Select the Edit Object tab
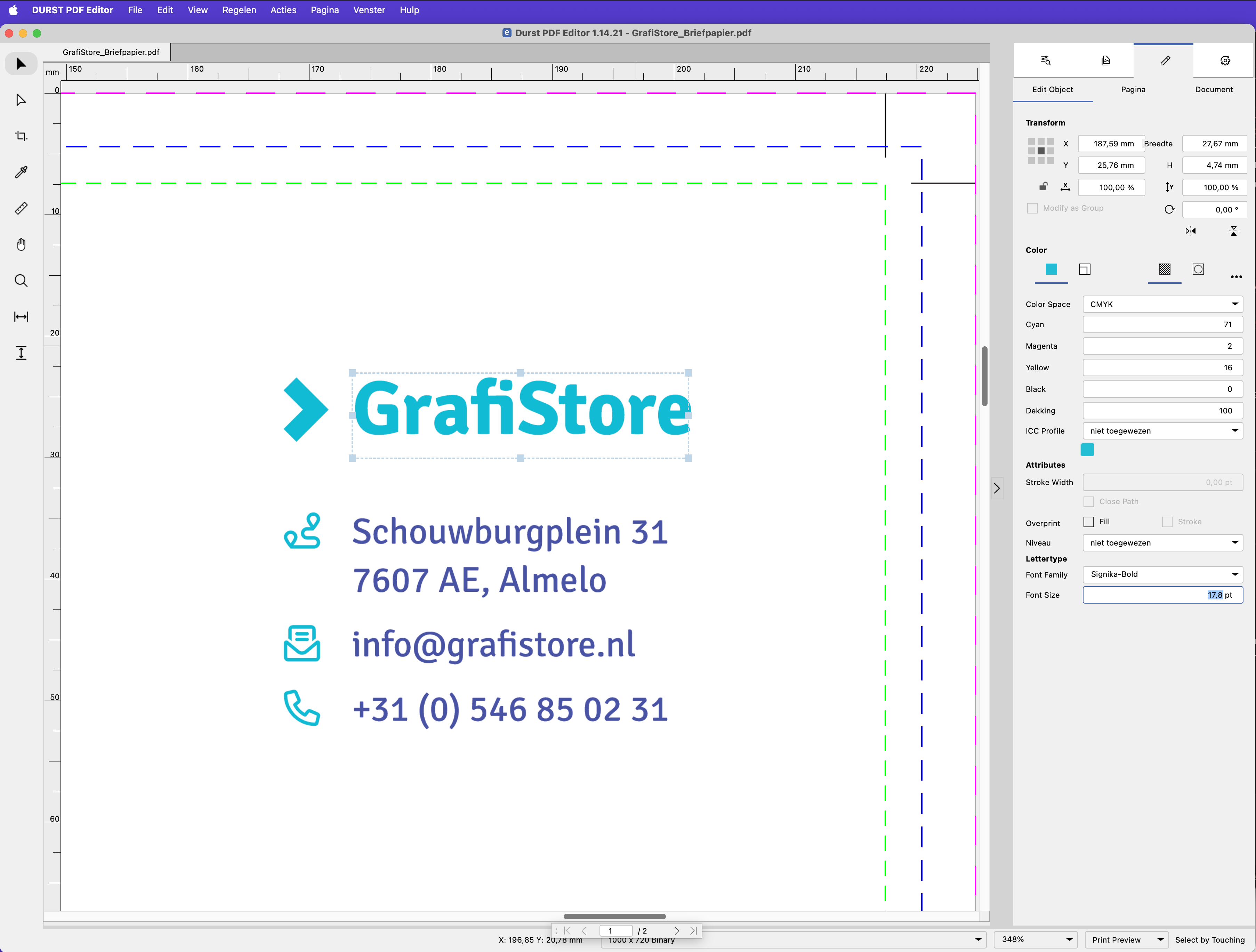 (x=1052, y=89)
